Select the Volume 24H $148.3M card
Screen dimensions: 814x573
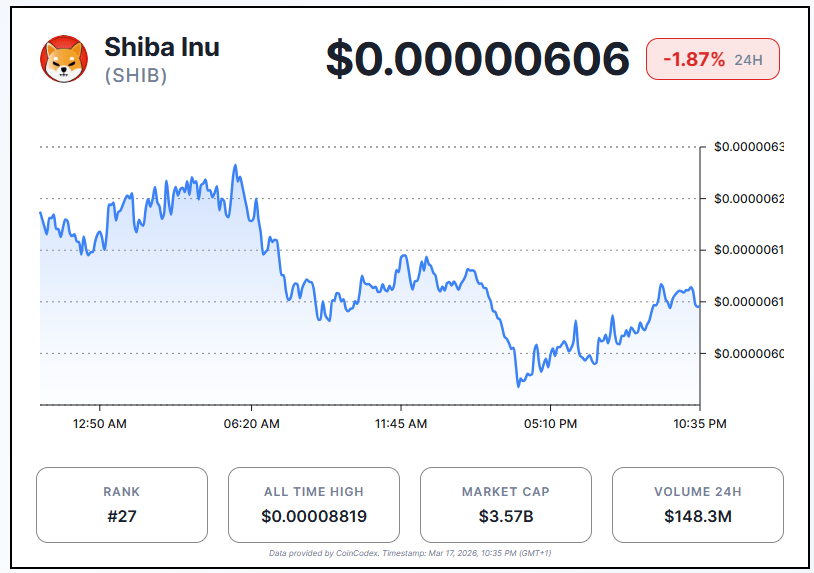pyautogui.click(x=697, y=504)
